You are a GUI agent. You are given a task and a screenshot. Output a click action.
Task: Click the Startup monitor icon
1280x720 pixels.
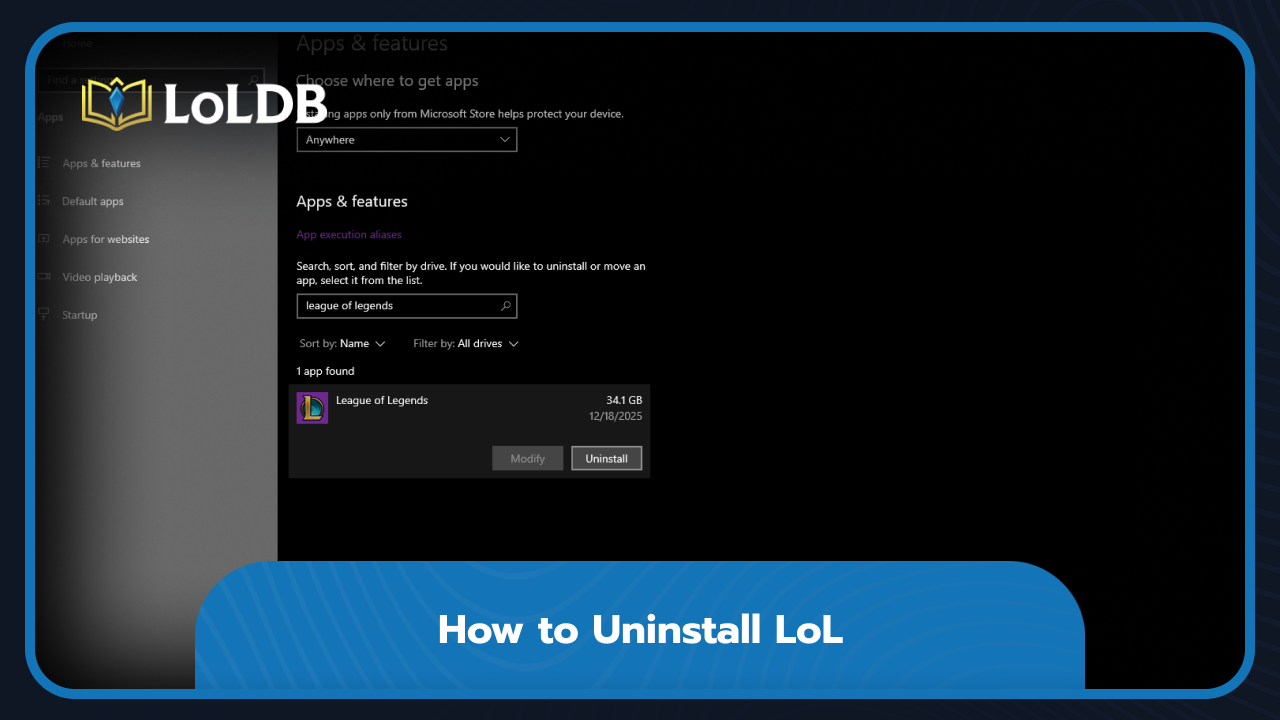pyautogui.click(x=44, y=314)
